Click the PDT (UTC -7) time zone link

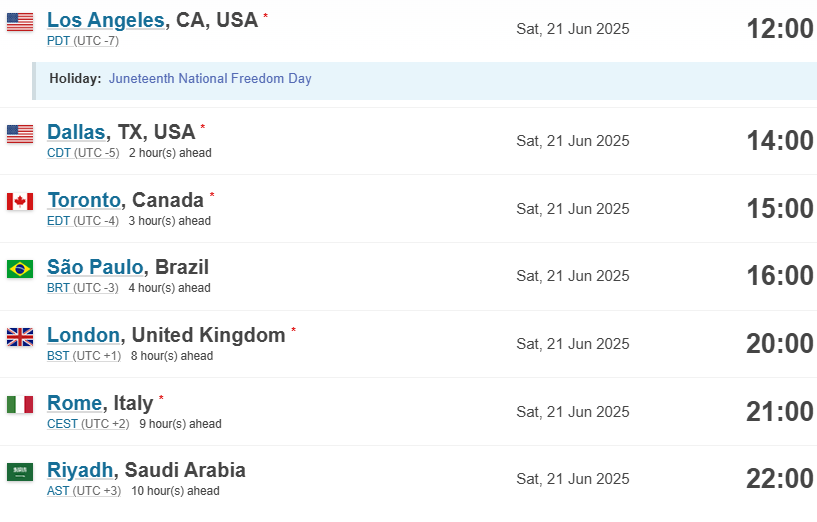click(x=83, y=41)
